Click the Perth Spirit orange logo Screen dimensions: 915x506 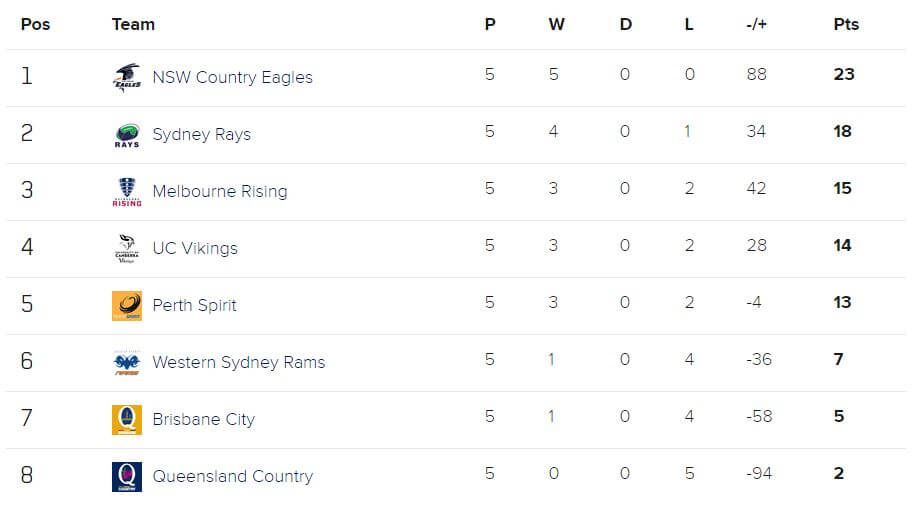(127, 305)
